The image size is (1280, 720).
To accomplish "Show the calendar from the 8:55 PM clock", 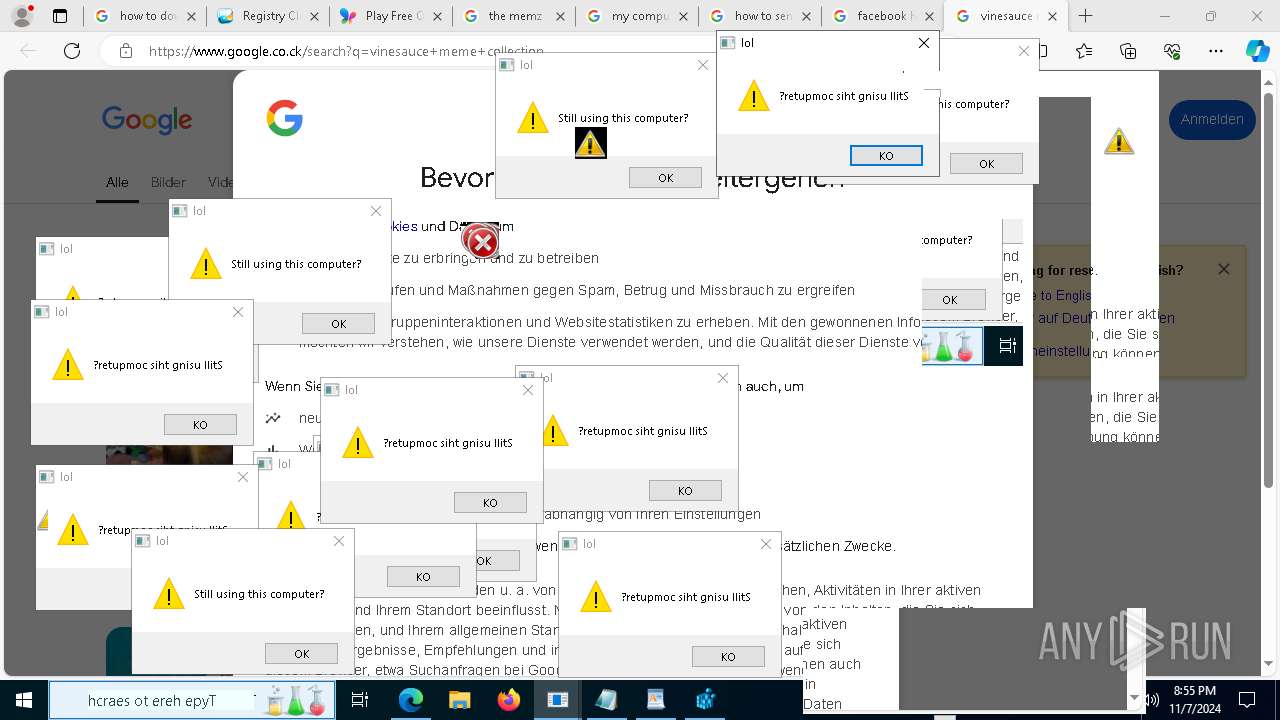I will click(x=1194, y=699).
